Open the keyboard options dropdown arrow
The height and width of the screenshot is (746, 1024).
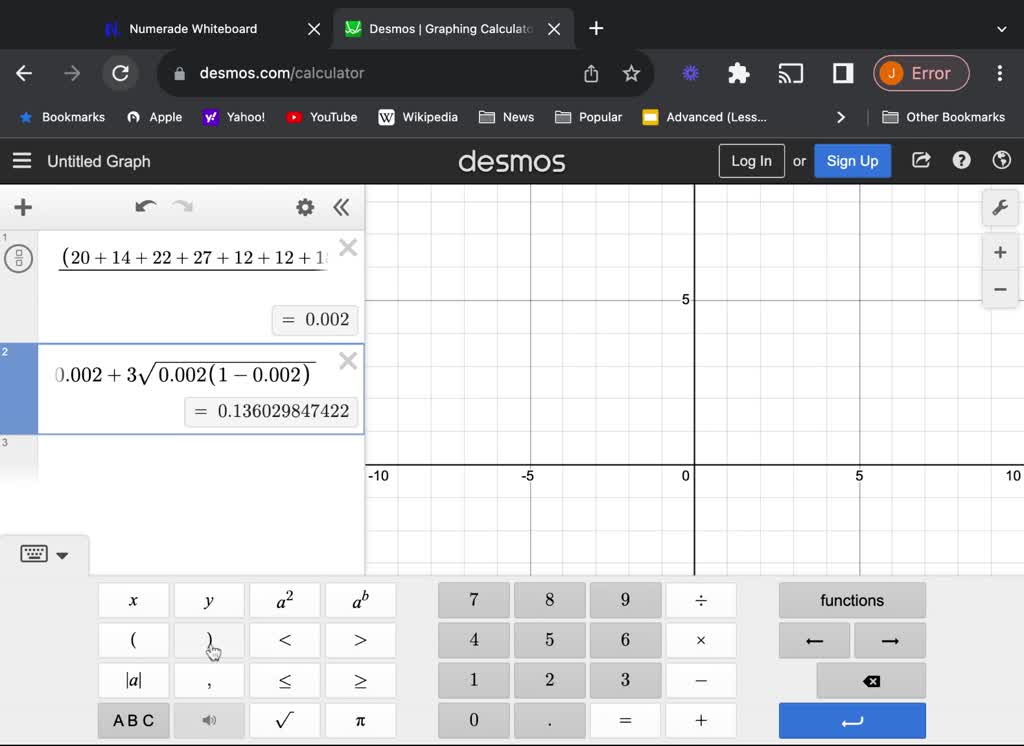(62, 554)
